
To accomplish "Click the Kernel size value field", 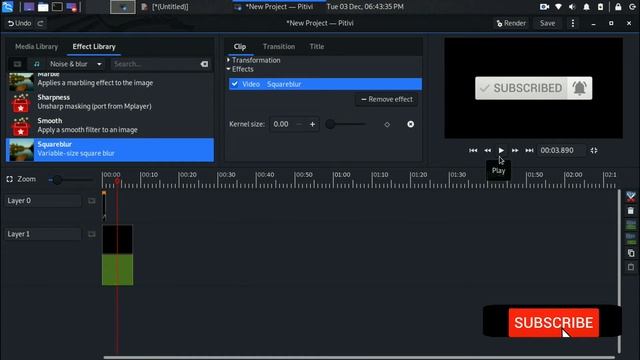I will (x=282, y=124).
